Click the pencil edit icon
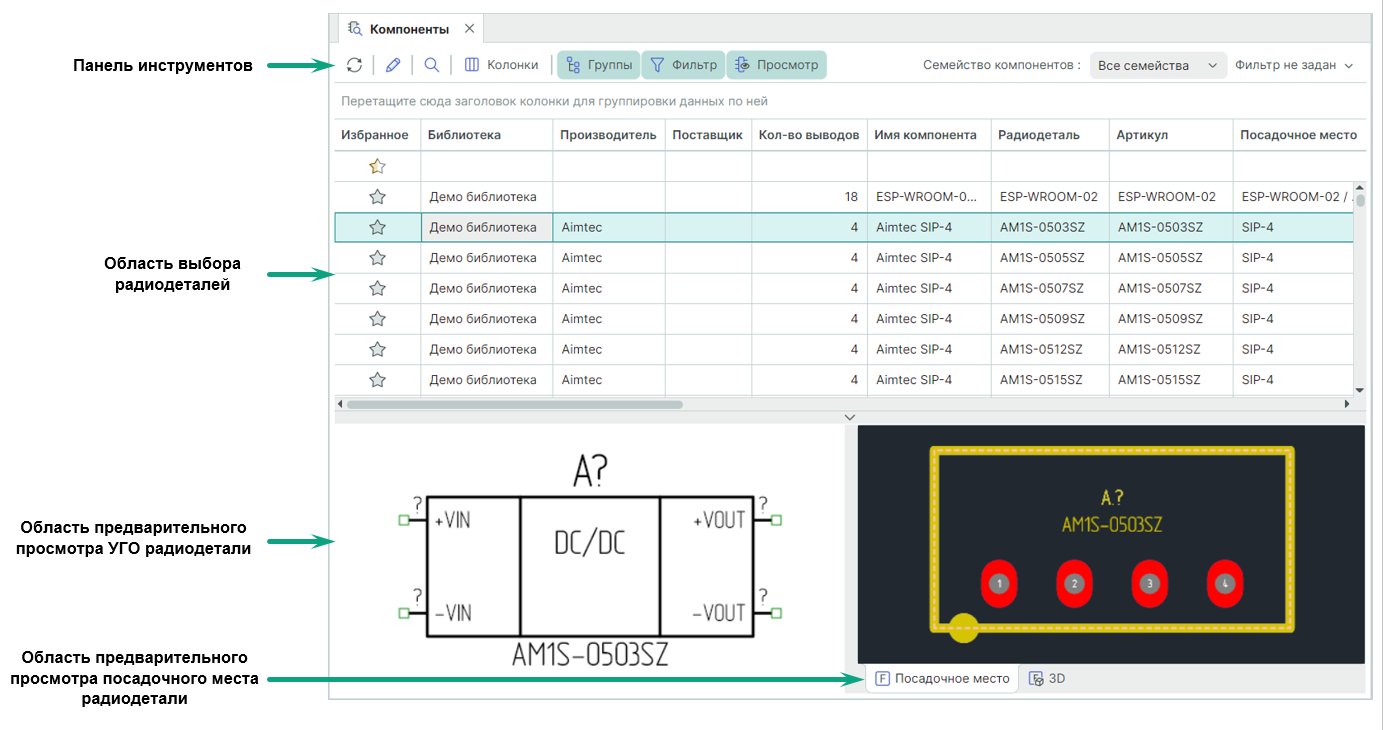The image size is (1383, 730). click(393, 65)
